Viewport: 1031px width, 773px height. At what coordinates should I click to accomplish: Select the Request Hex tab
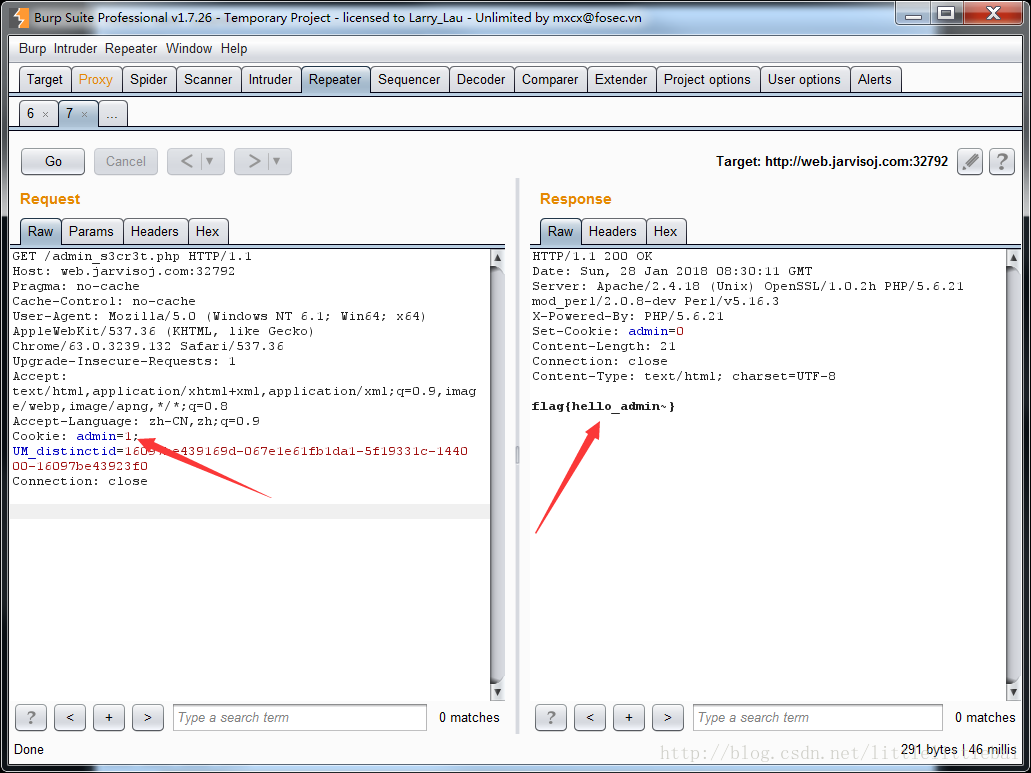click(207, 231)
